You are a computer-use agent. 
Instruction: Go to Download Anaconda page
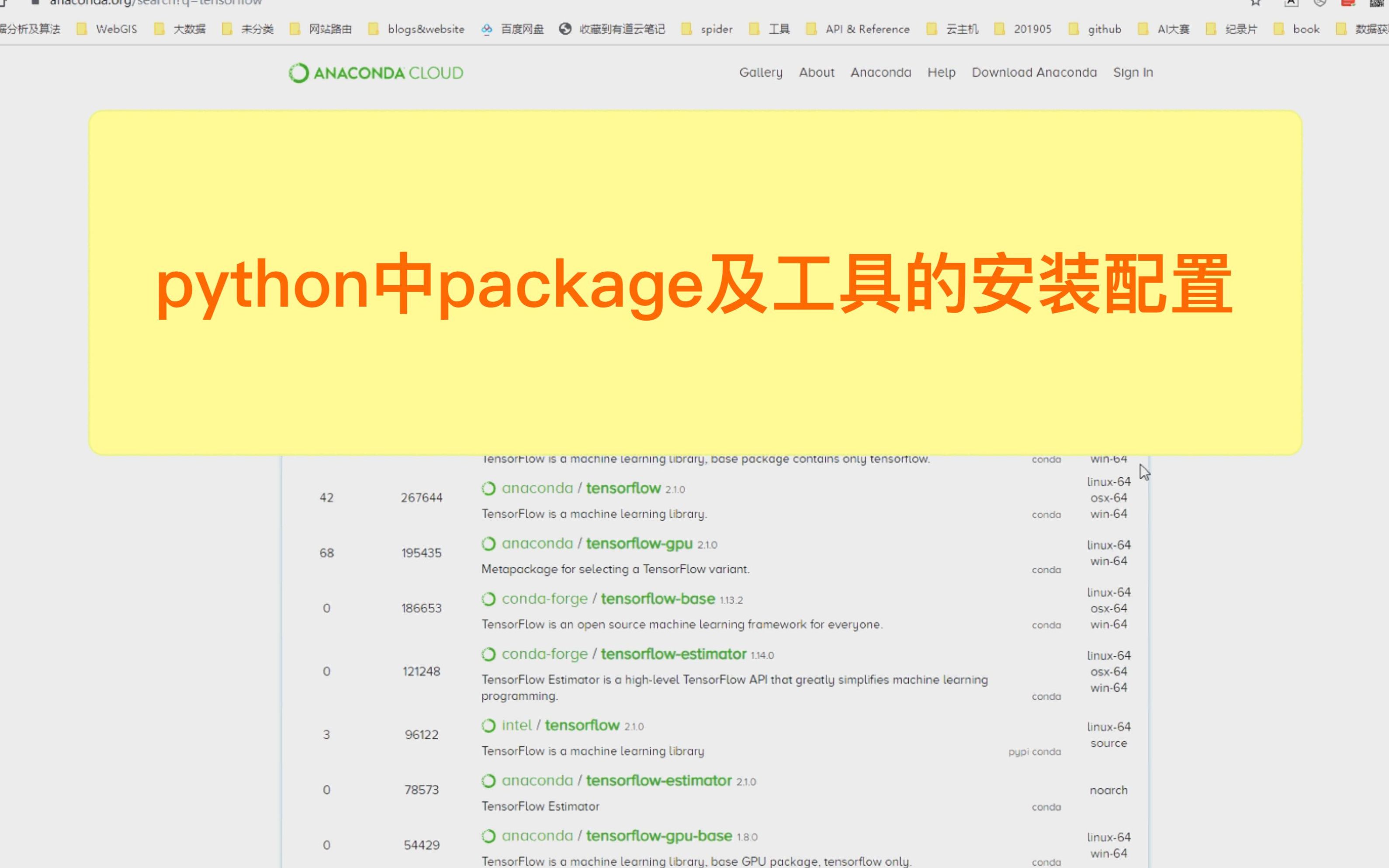[1034, 73]
